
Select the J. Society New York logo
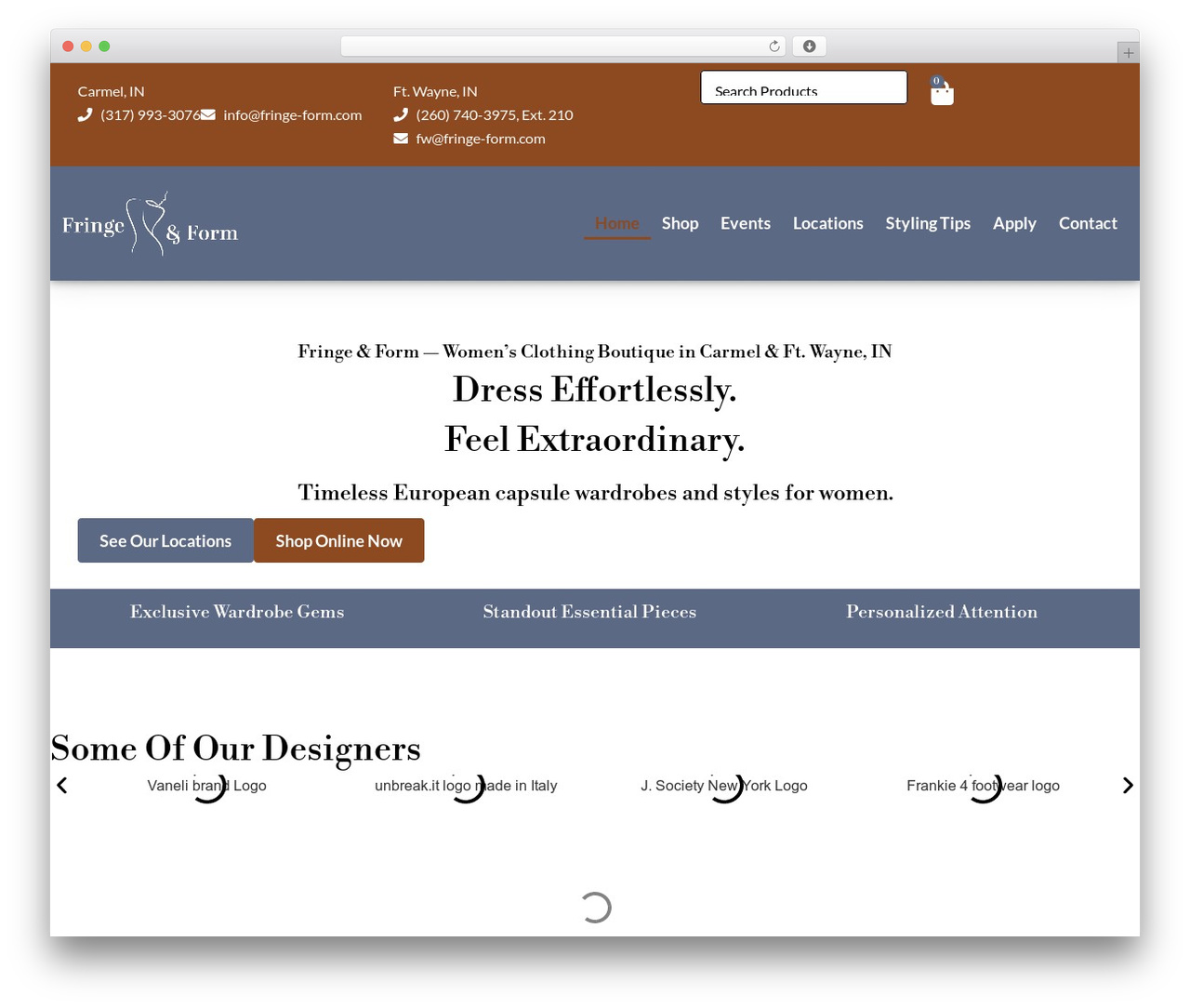click(724, 786)
